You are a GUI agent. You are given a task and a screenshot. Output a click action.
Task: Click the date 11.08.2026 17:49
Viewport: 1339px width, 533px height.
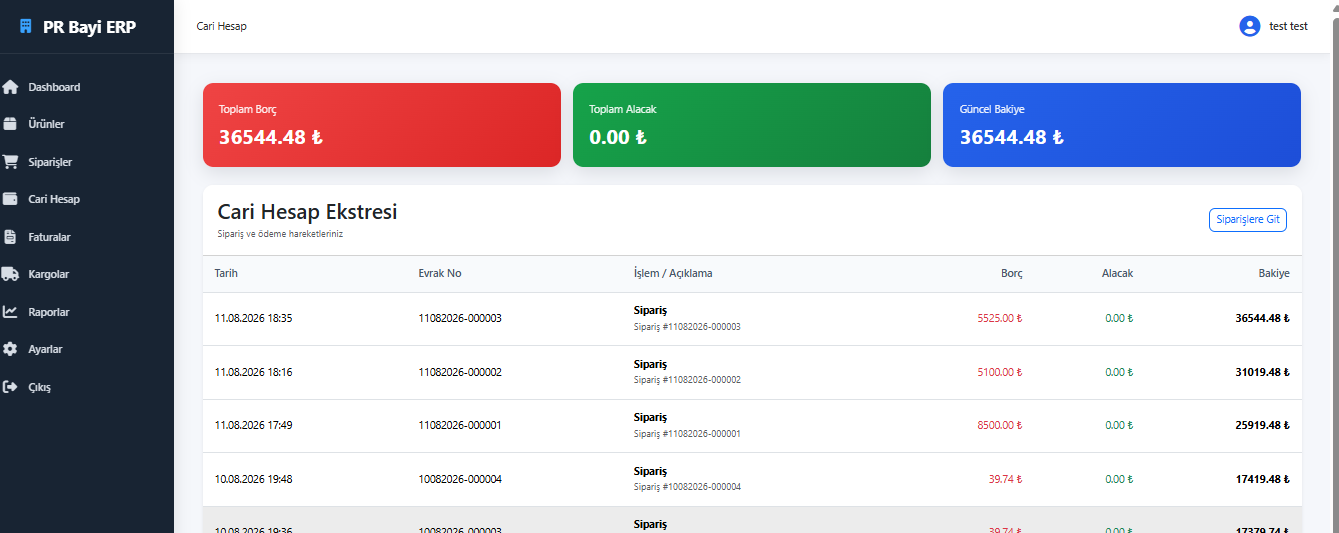tap(253, 425)
